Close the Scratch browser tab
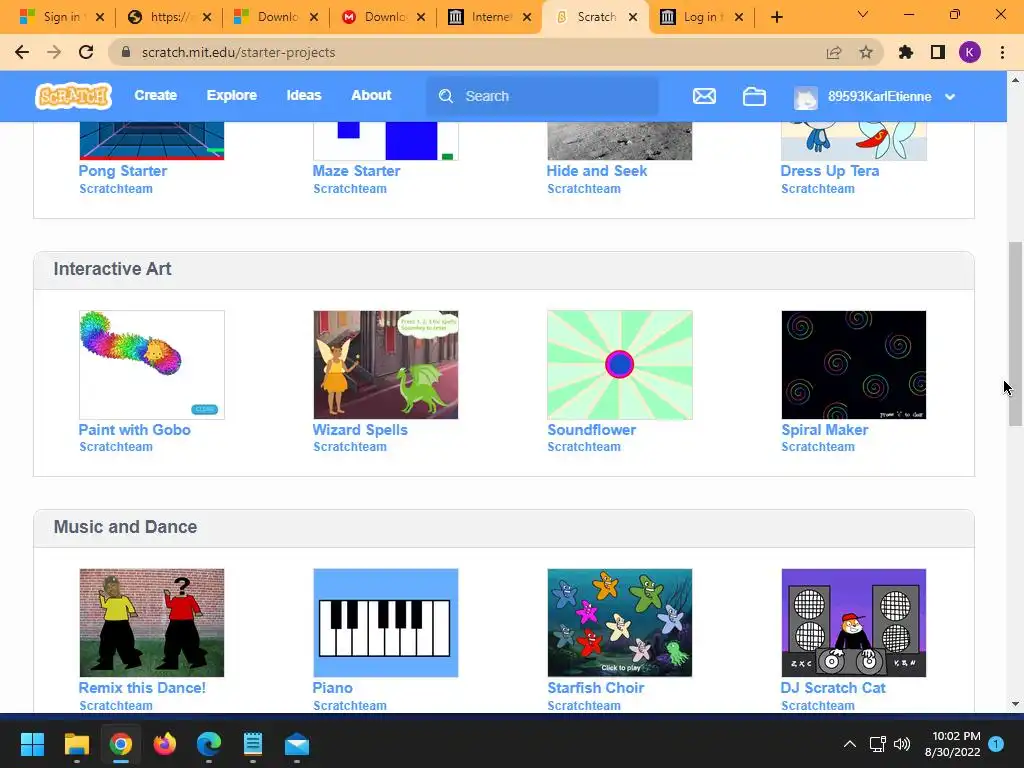The image size is (1024, 768). 633,18
